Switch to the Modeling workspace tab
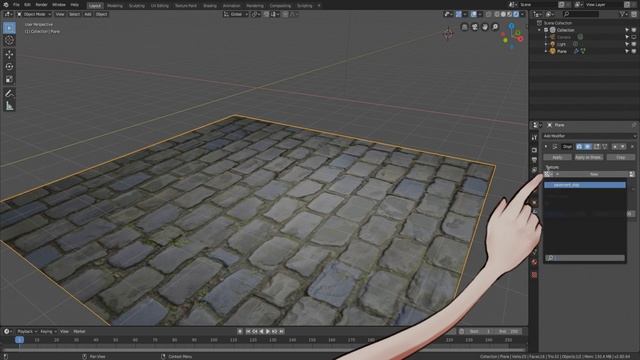This screenshot has width=640, height=360. (115, 6)
